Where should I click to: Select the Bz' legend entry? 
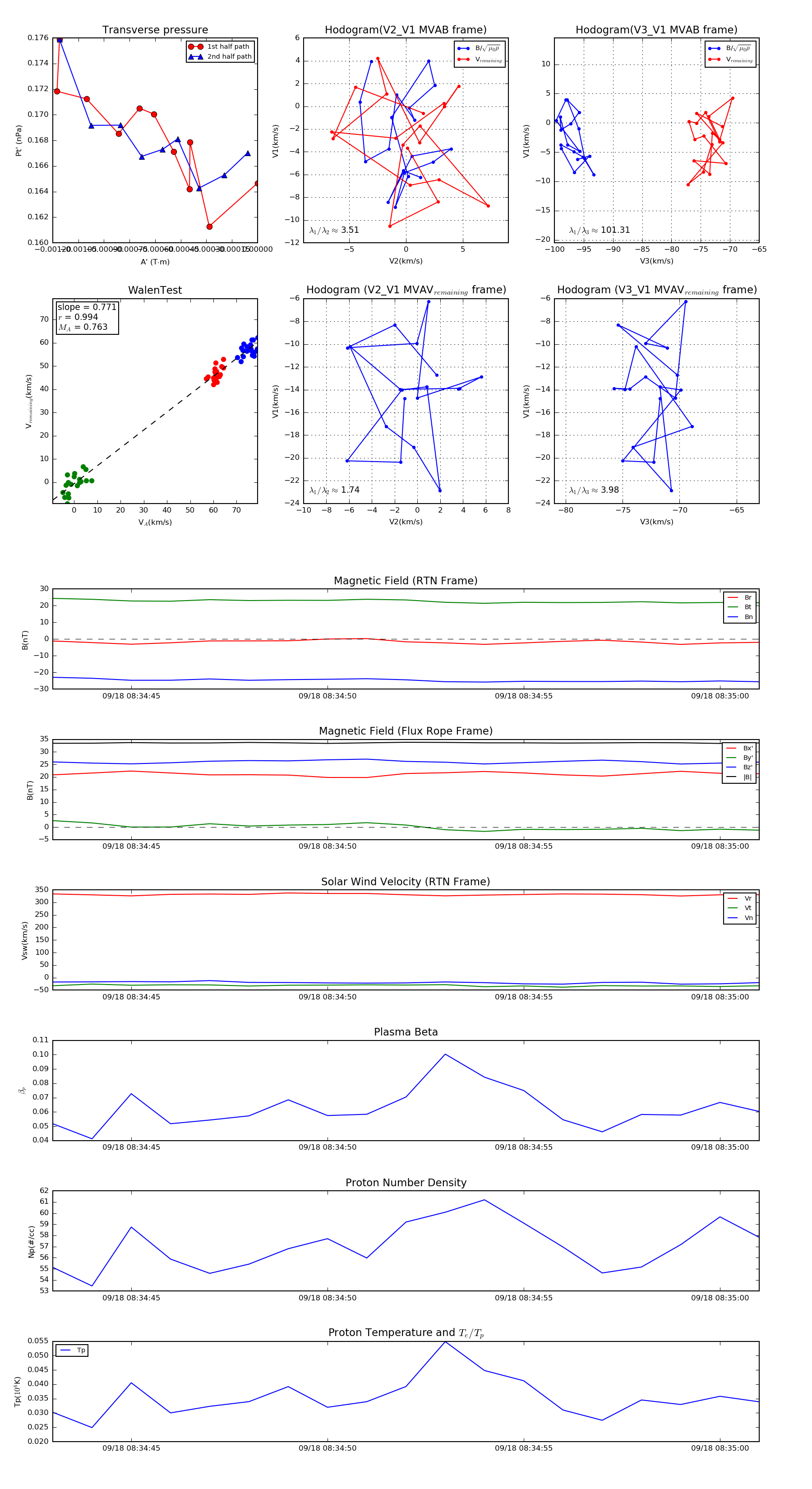pyautogui.click(x=739, y=767)
